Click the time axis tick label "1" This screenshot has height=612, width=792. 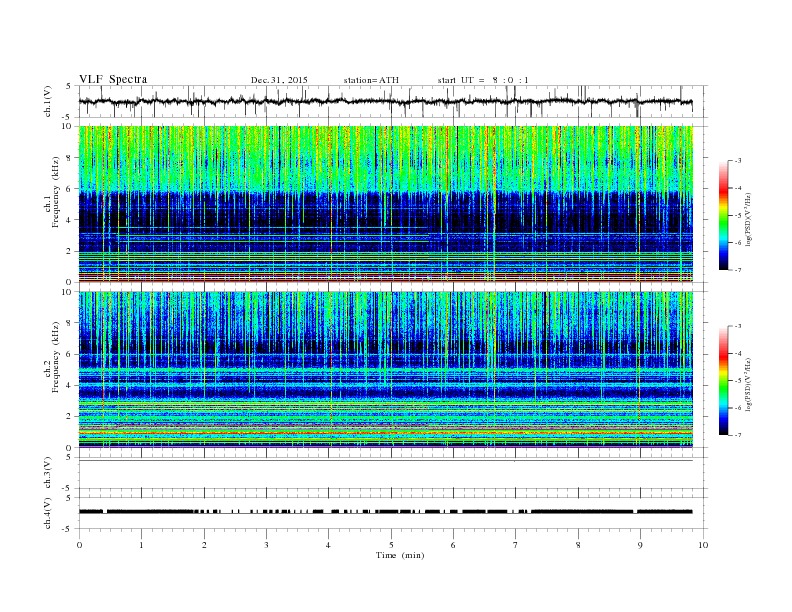tap(141, 545)
